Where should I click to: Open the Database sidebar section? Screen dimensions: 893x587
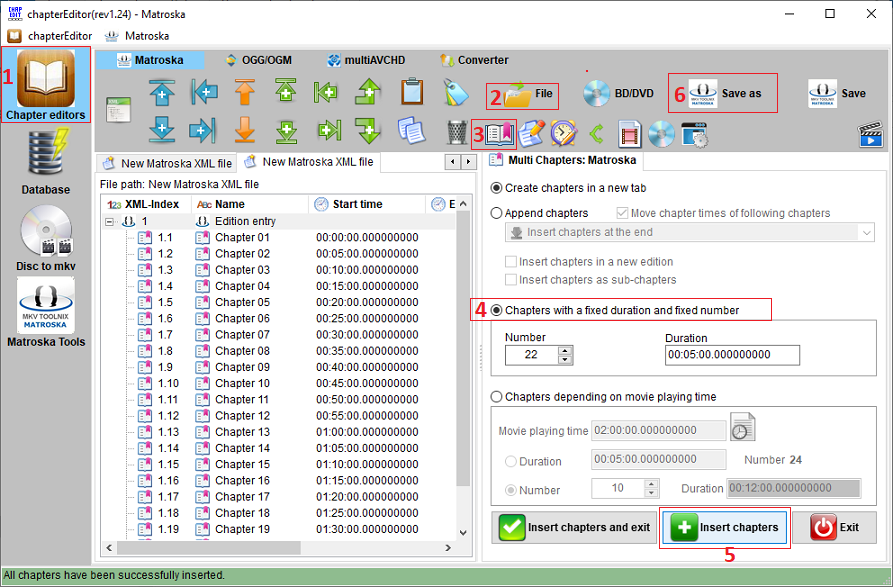pyautogui.click(x=46, y=162)
